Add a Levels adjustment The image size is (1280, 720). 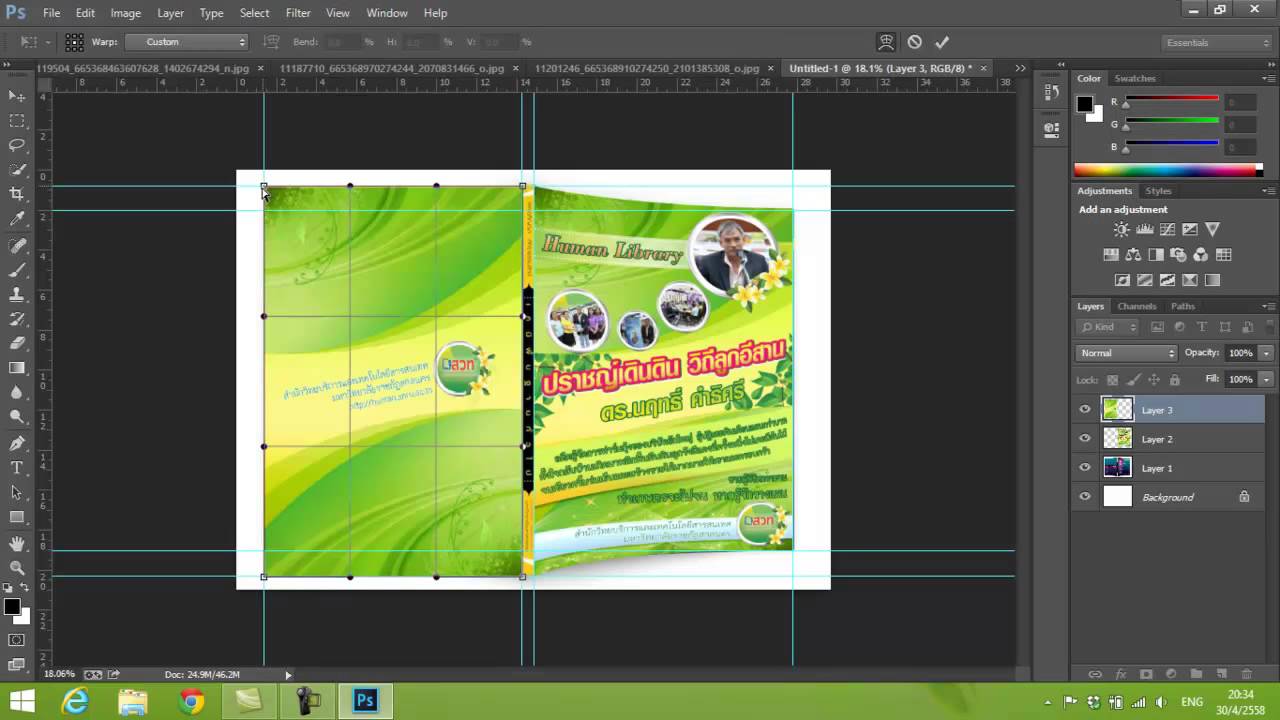click(x=1145, y=230)
